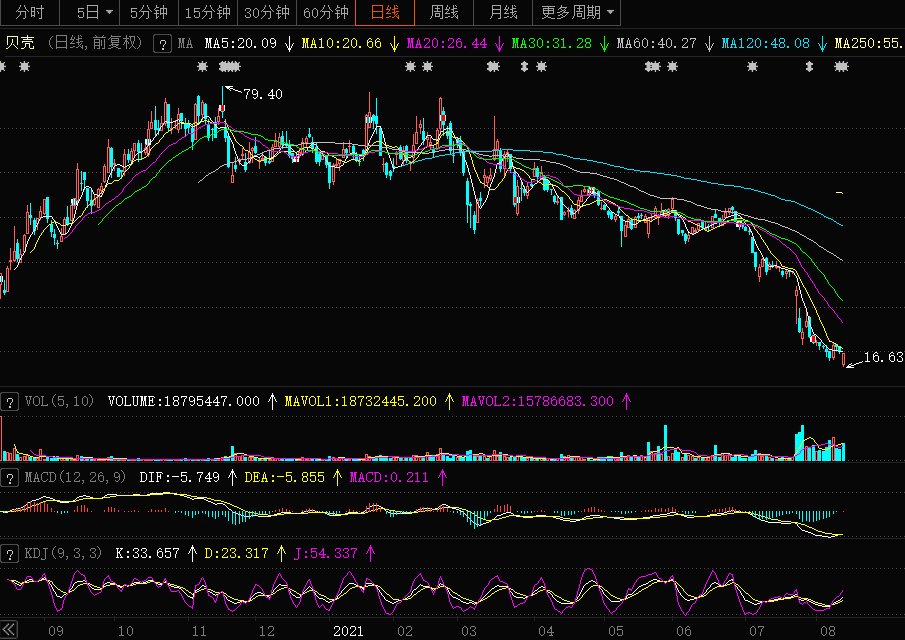Click the (日线, 前复权) adjustment label
This screenshot has height=640, width=905.
point(95,43)
